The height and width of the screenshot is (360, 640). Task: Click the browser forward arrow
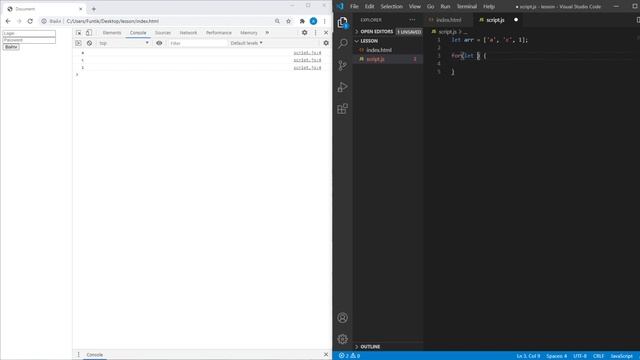click(19, 21)
